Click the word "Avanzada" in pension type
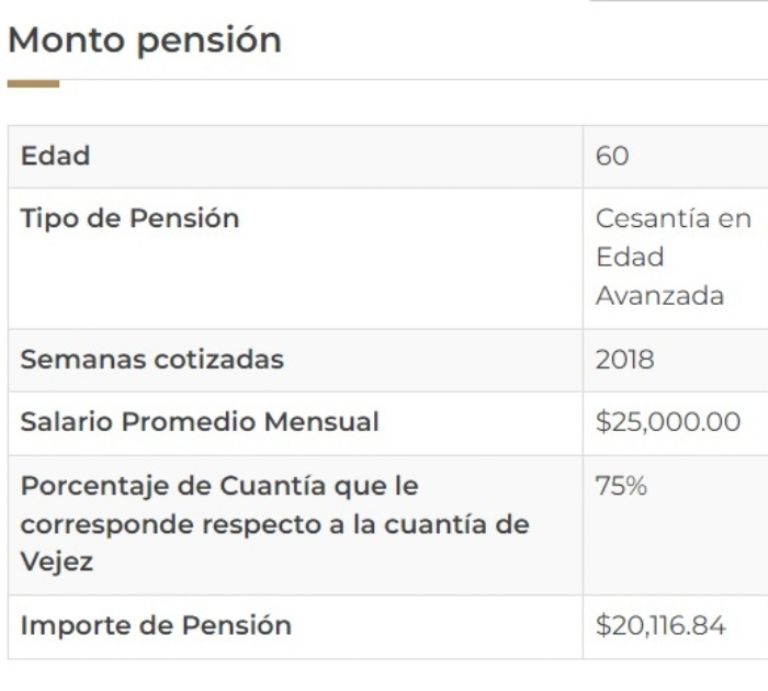This screenshot has width=768, height=691. [x=660, y=296]
